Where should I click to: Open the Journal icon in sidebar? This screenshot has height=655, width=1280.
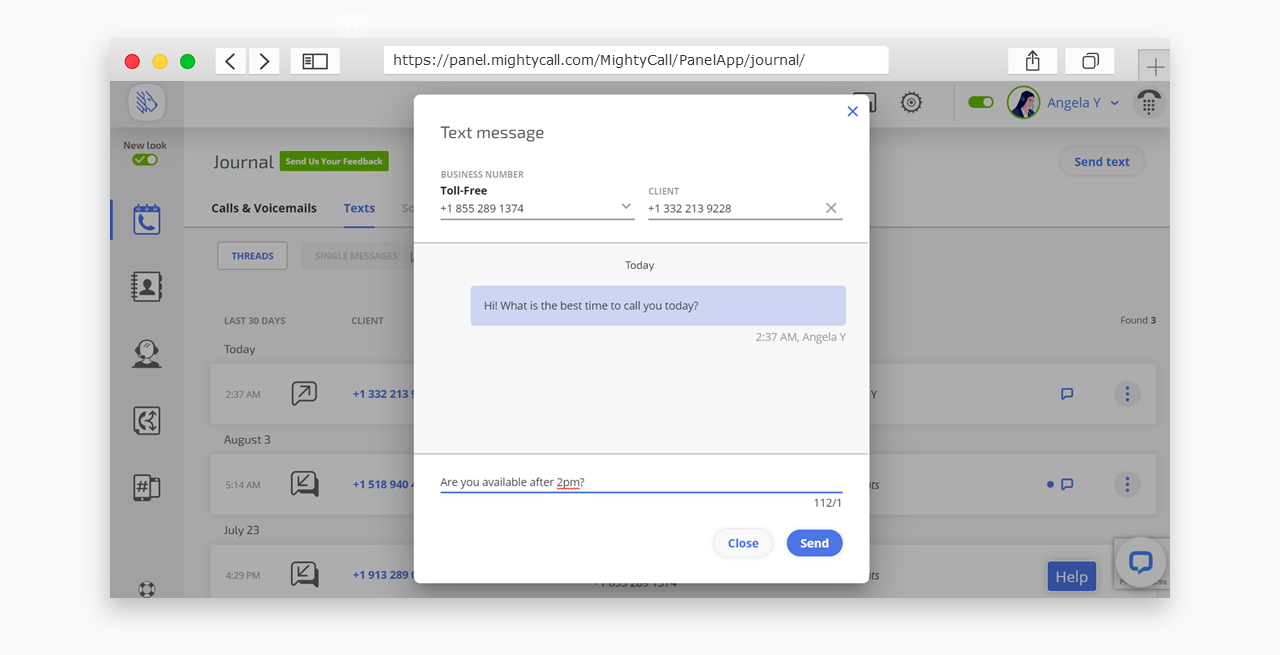tap(147, 219)
